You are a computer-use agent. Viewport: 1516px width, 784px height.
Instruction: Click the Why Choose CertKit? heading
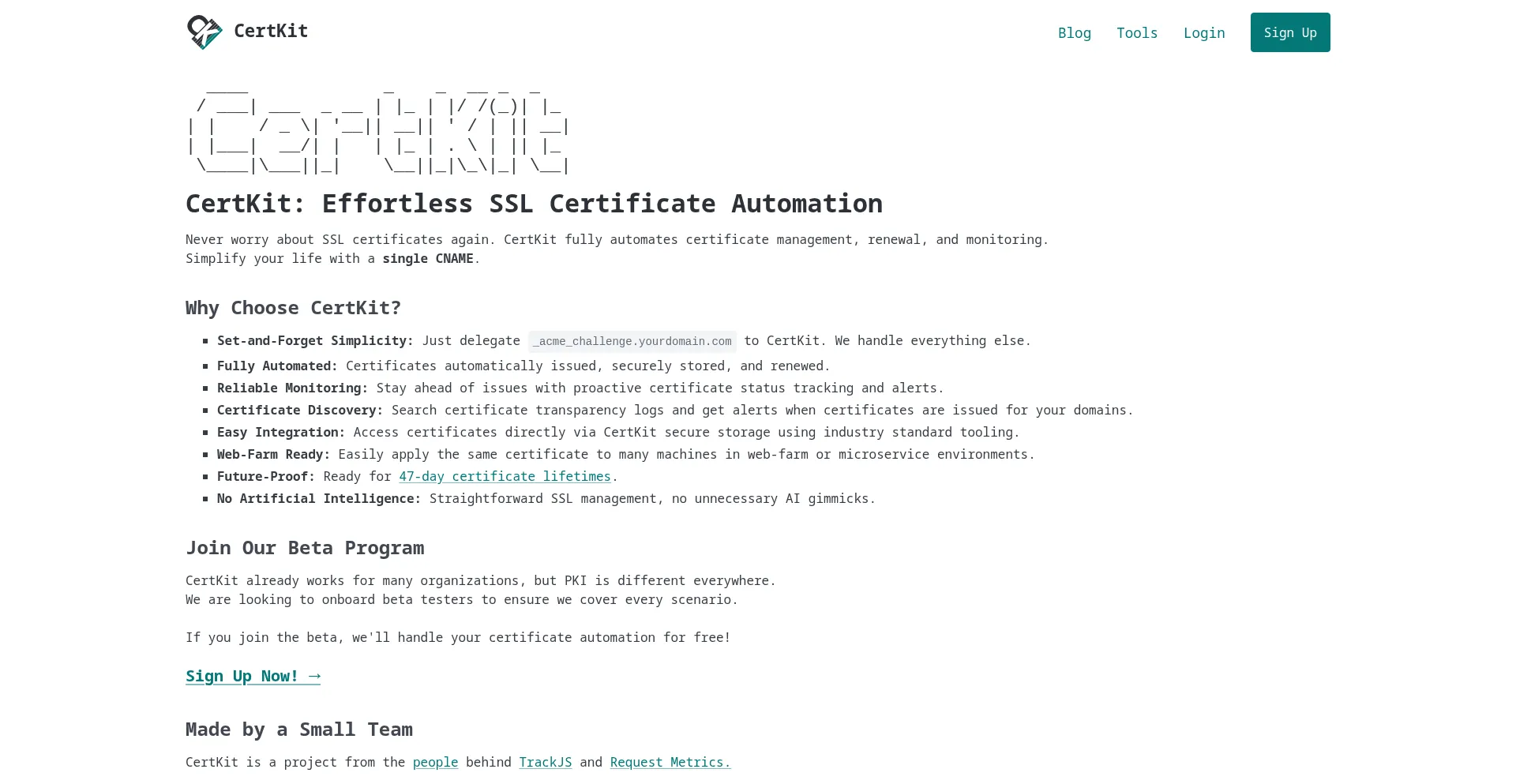pyautogui.click(x=293, y=308)
